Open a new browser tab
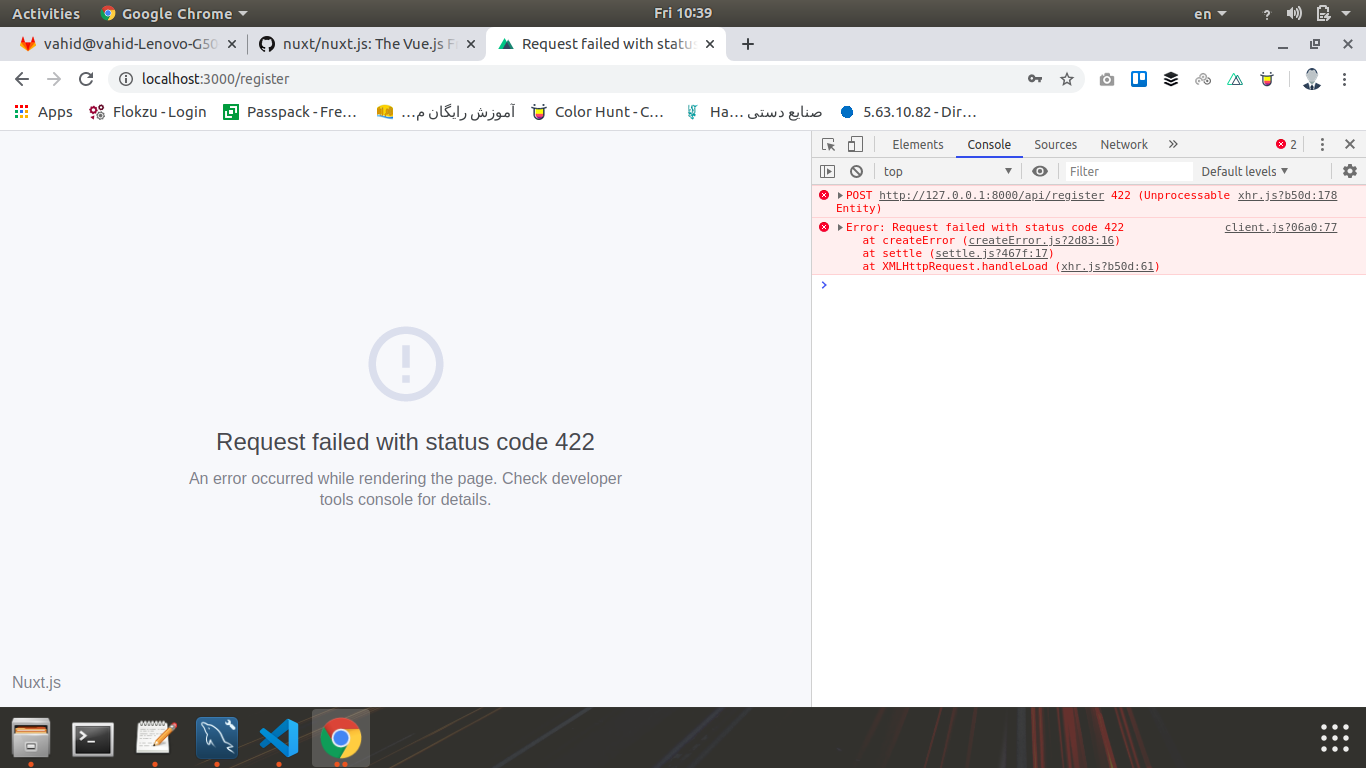The image size is (1366, 768). [x=747, y=44]
